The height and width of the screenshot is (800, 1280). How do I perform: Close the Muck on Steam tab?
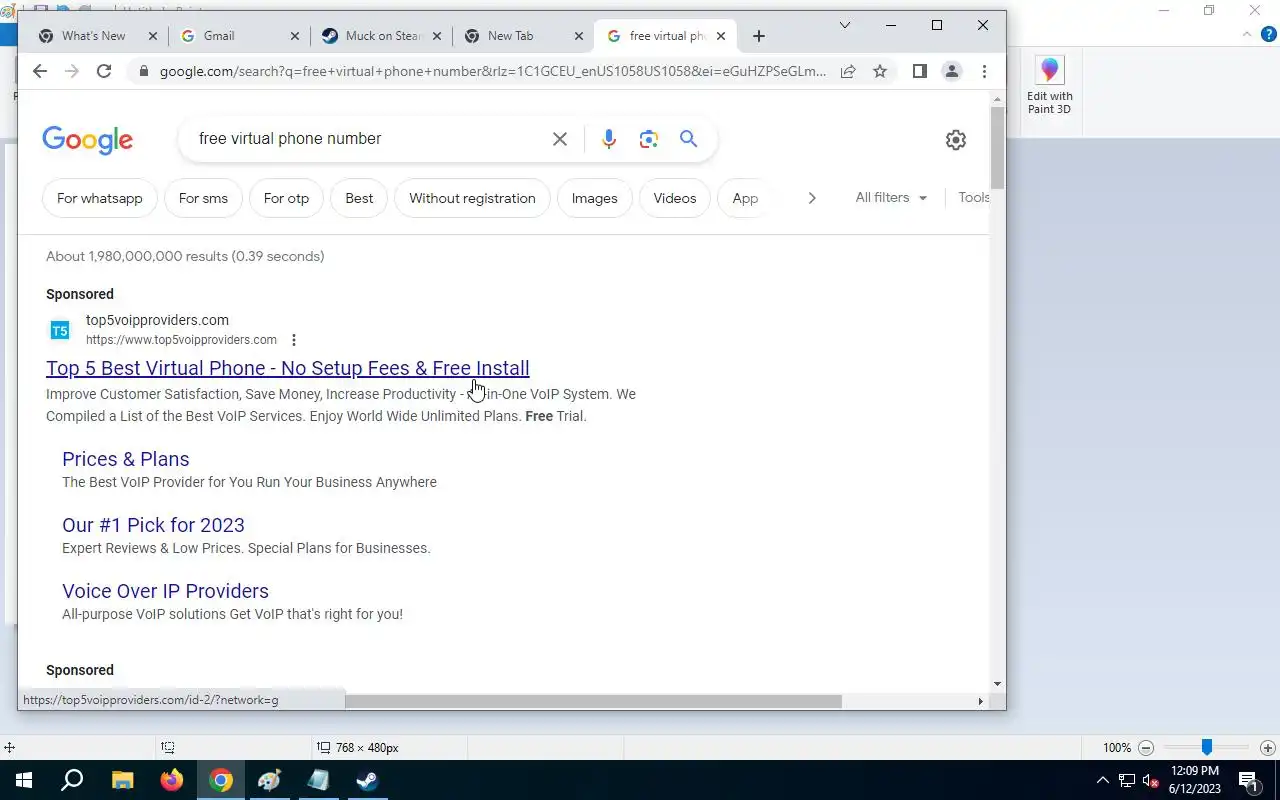click(x=437, y=36)
